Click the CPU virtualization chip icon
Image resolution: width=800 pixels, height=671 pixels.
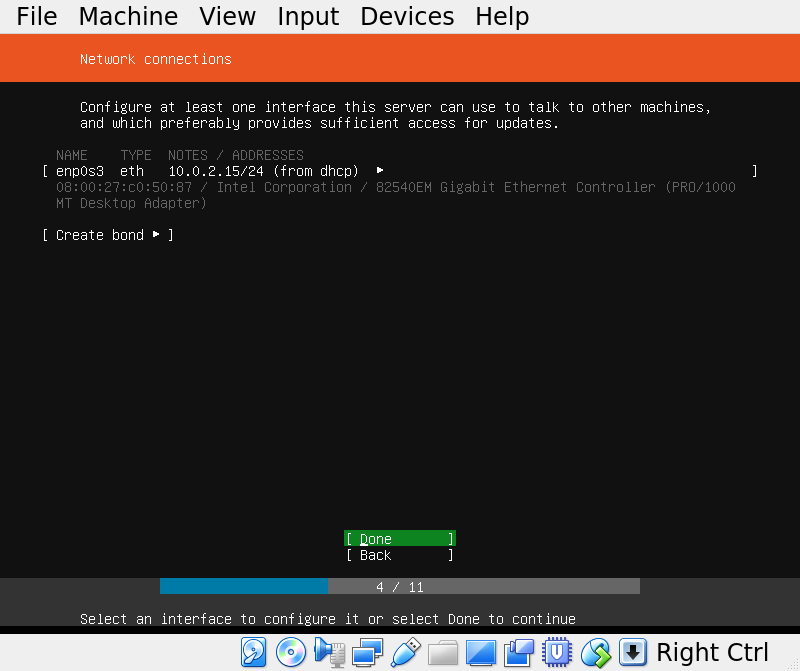pyautogui.click(x=557, y=653)
